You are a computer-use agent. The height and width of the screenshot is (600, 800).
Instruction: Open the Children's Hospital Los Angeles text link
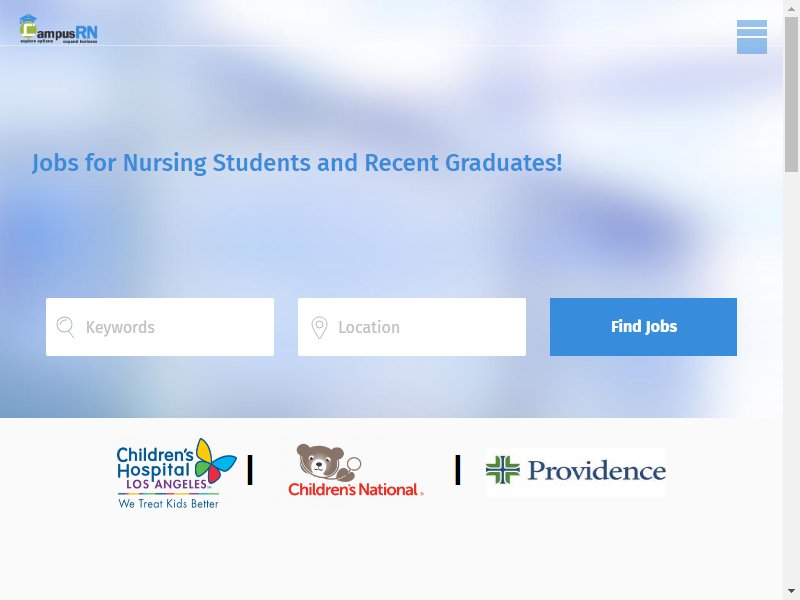click(156, 468)
